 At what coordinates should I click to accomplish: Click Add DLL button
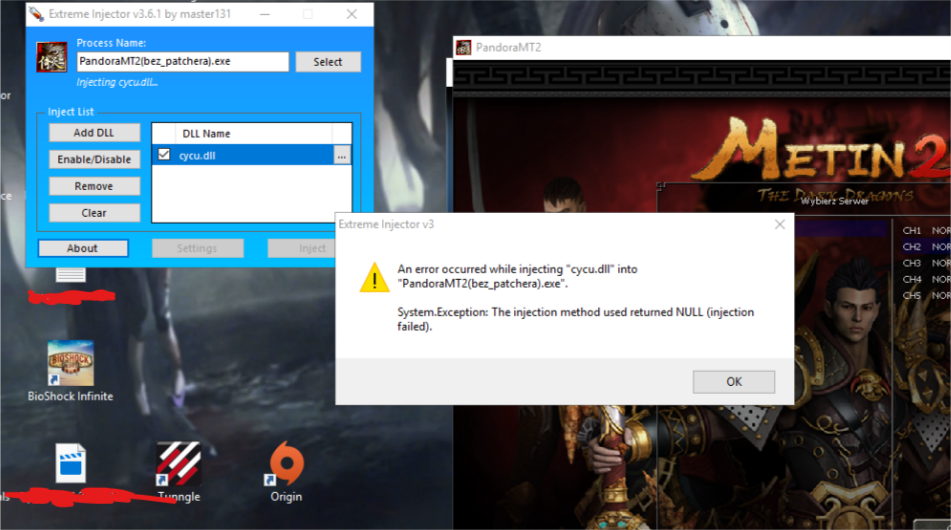coord(94,133)
